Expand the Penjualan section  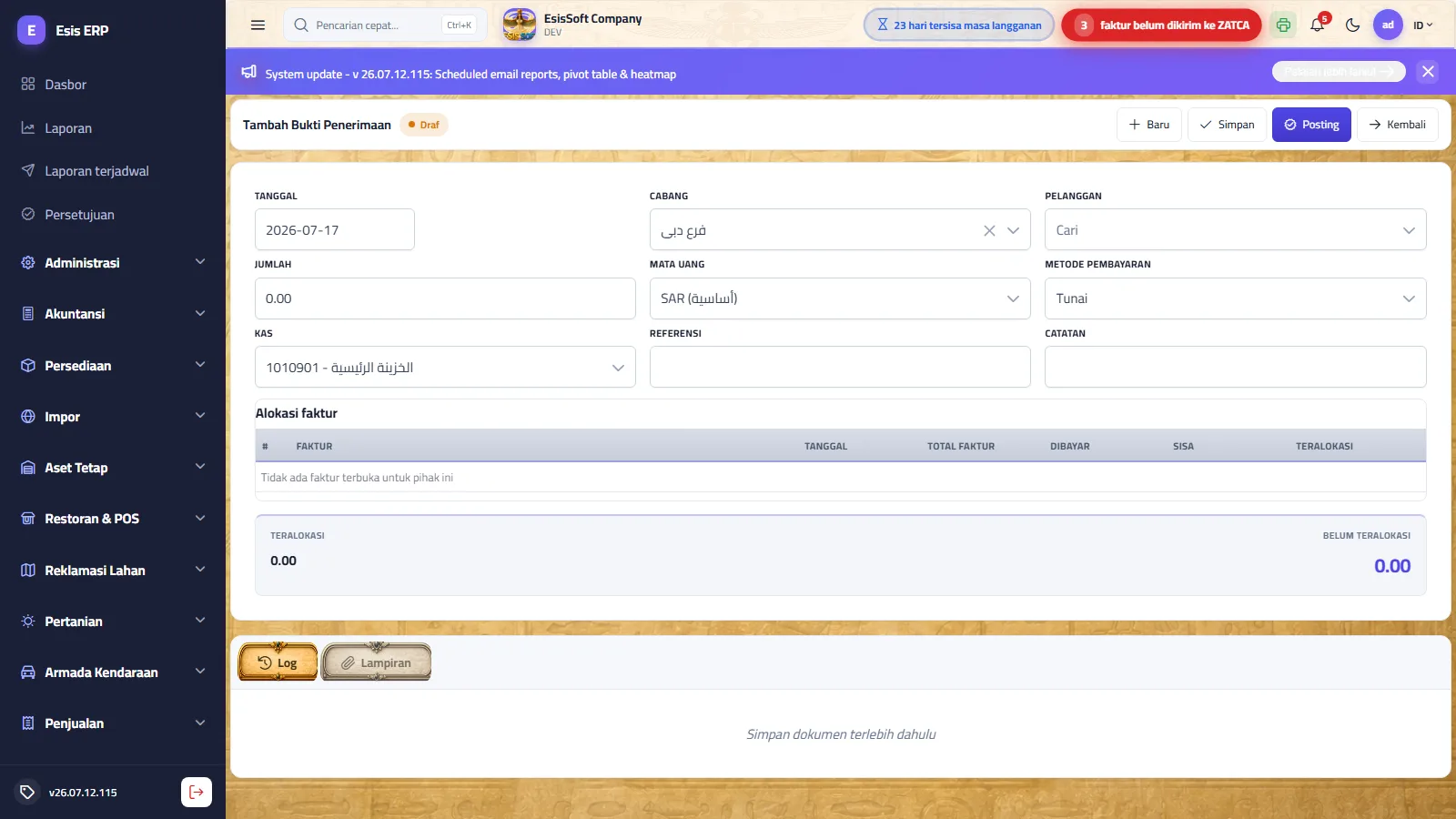point(113,723)
